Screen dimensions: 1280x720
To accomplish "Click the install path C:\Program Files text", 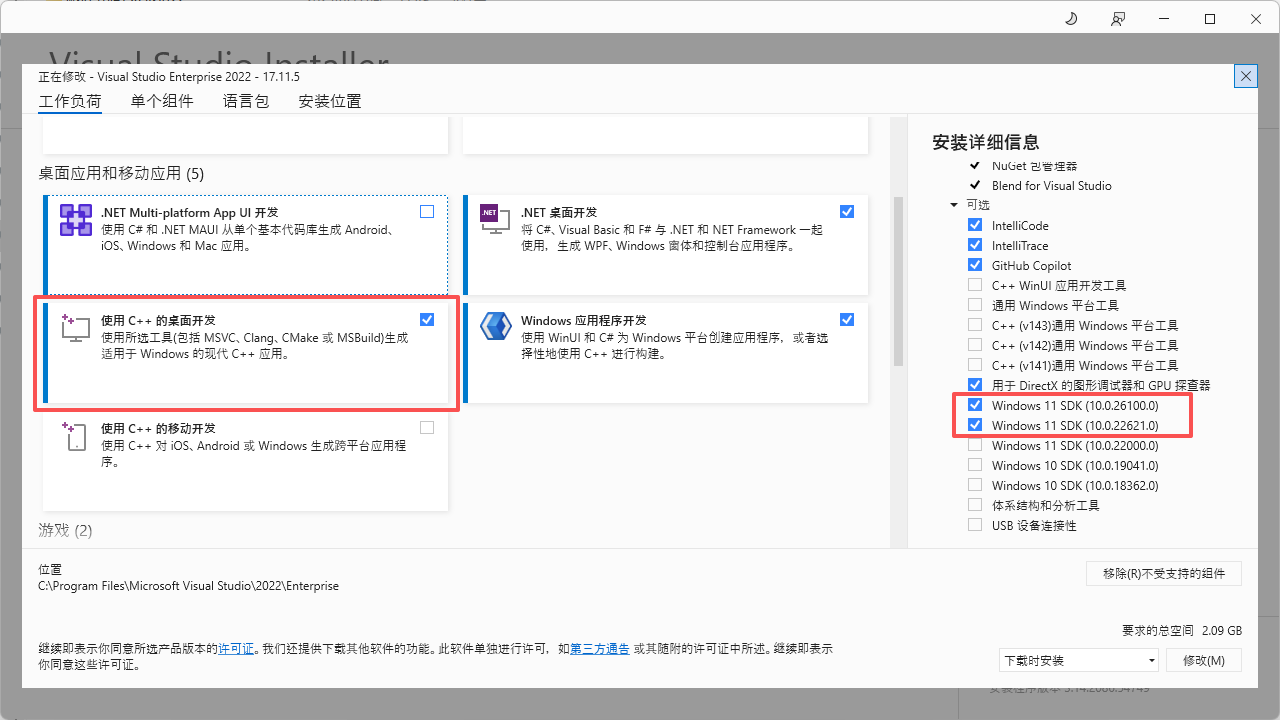I will (188, 586).
